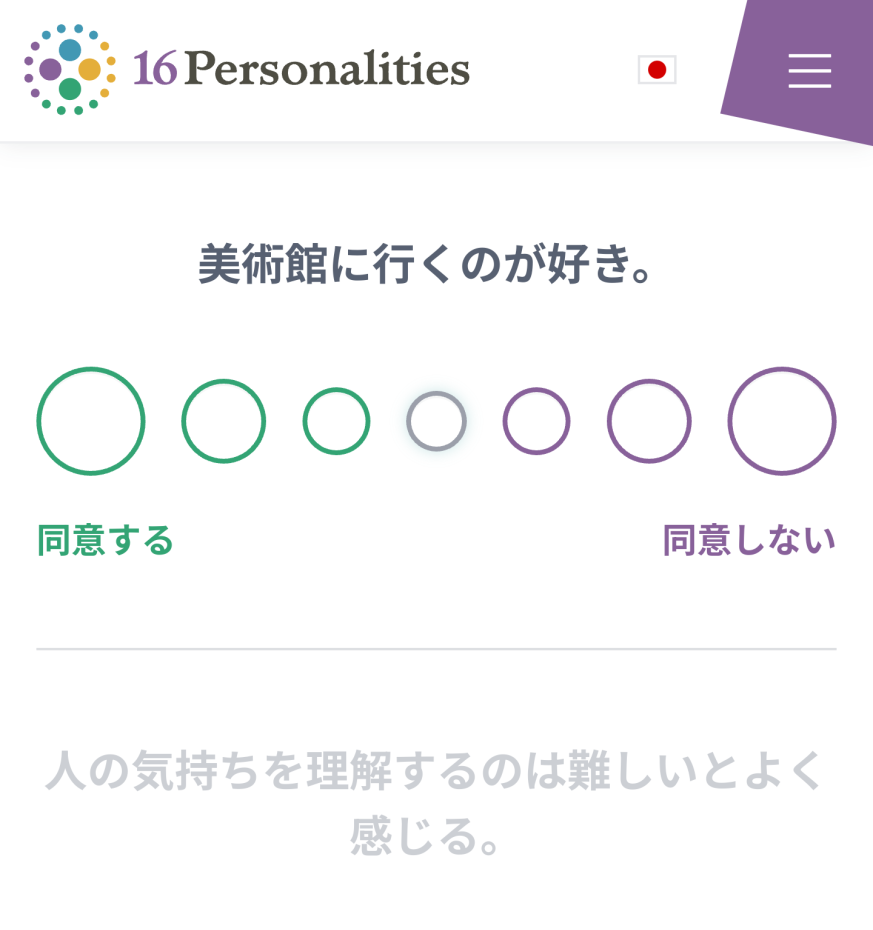This screenshot has width=873, height=930.
Task: Click the Japan flag language selector
Action: pyautogui.click(x=657, y=70)
